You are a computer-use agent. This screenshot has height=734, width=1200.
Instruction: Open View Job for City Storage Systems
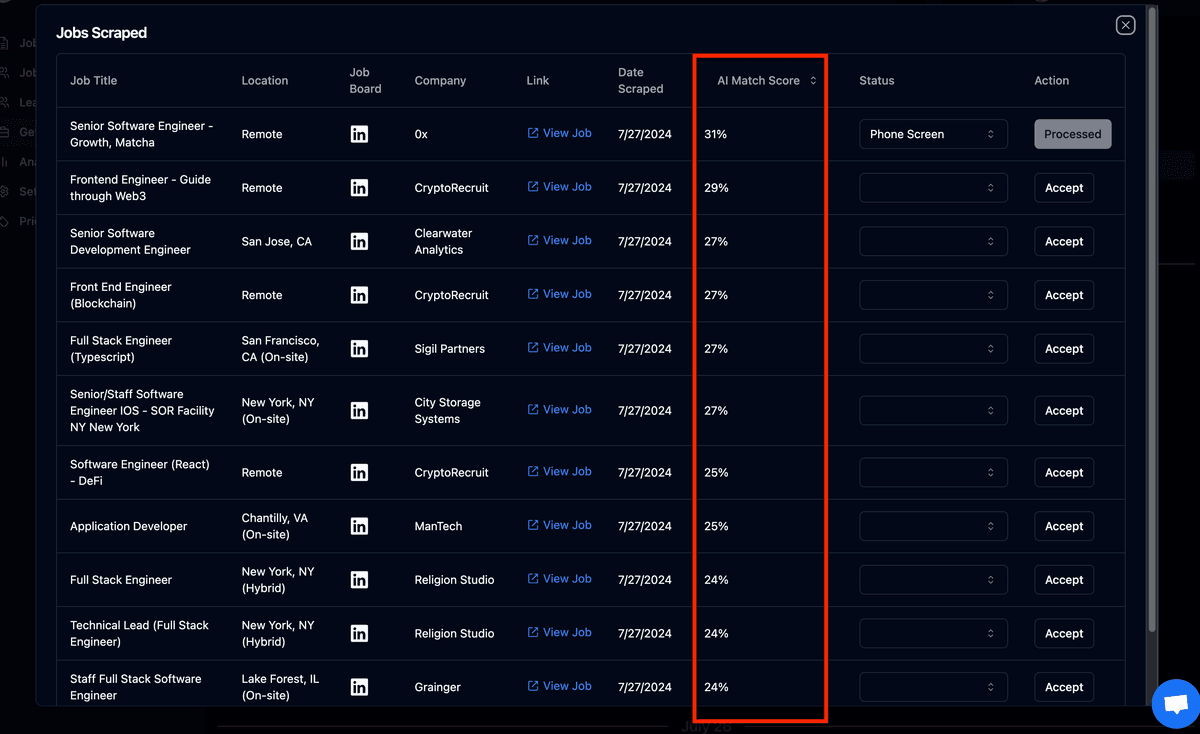click(x=558, y=409)
